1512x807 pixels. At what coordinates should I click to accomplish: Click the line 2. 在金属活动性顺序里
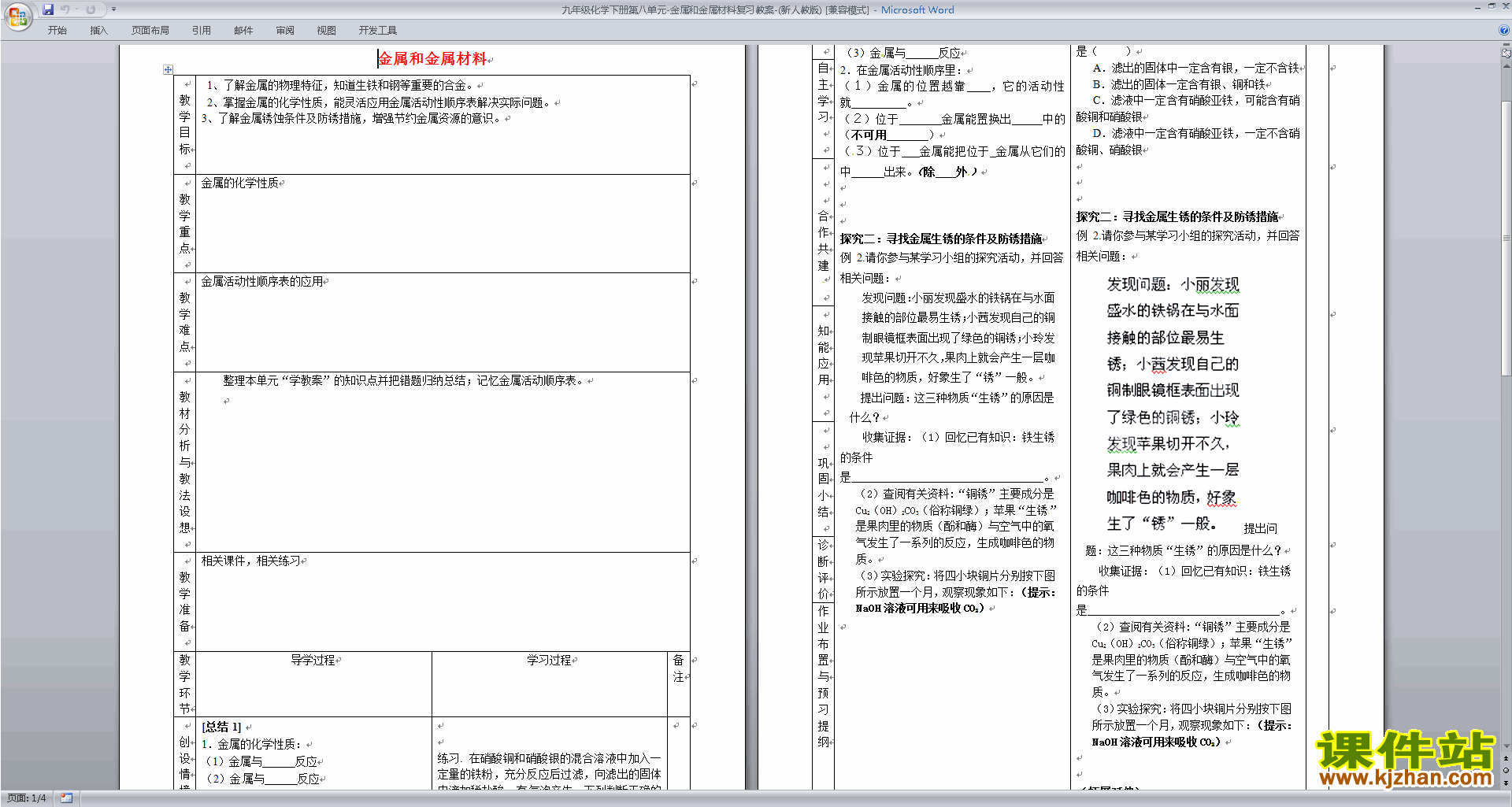click(x=902, y=70)
